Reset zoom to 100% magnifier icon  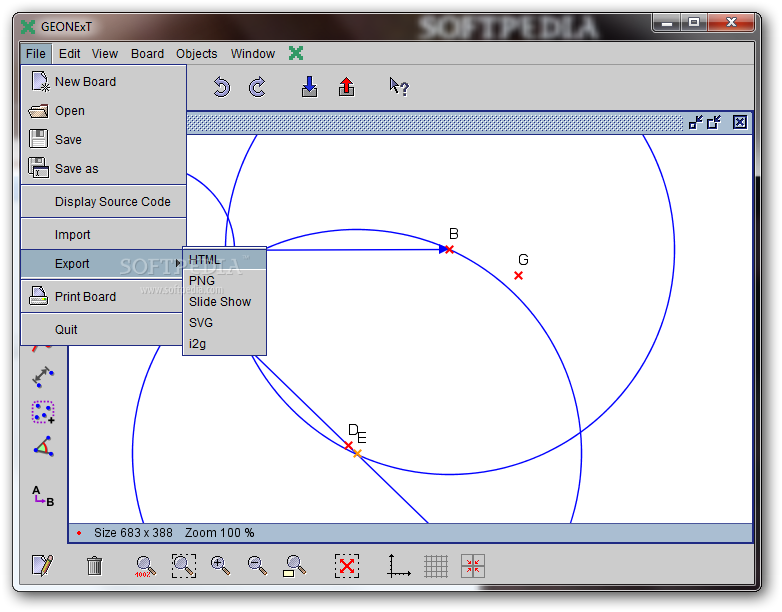(x=145, y=567)
